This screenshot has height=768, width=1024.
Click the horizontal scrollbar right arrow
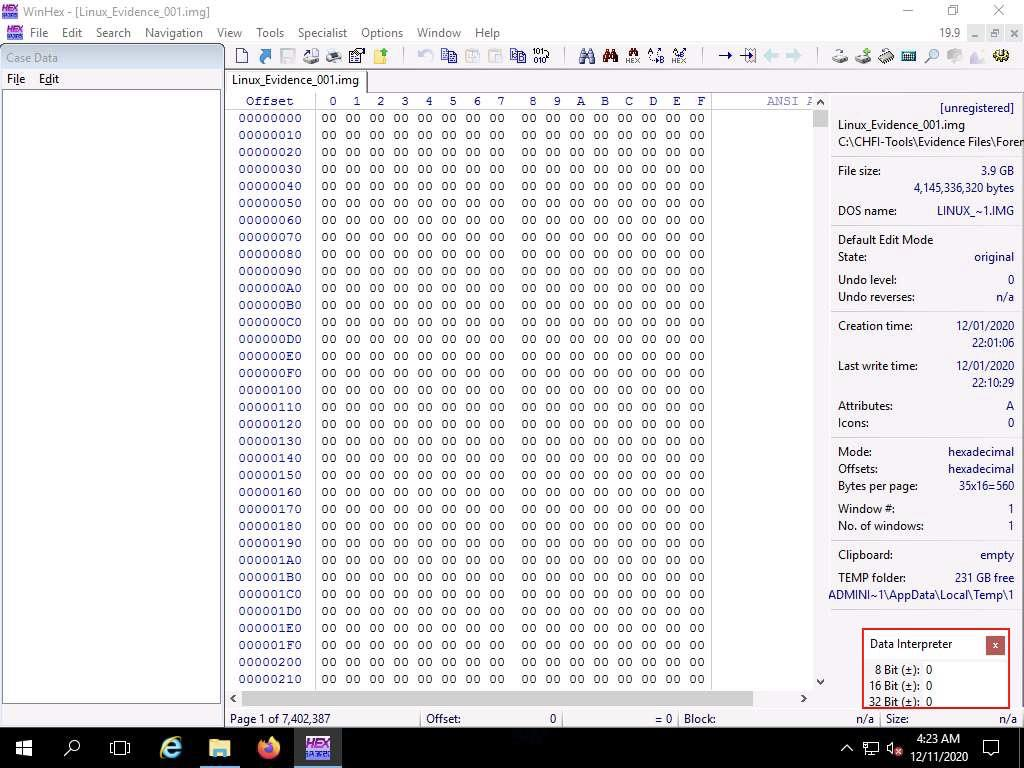pyautogui.click(x=804, y=698)
